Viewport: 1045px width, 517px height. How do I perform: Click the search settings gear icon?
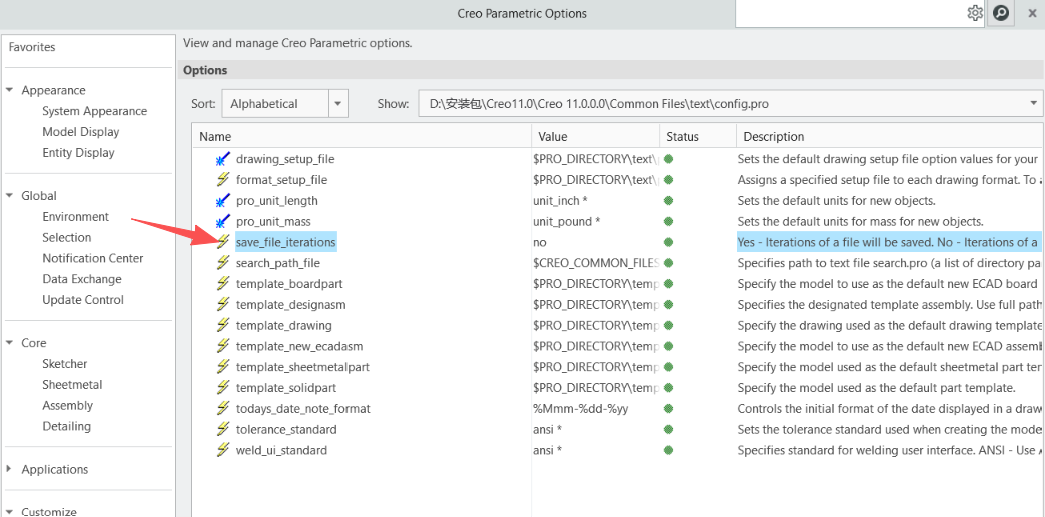tap(974, 13)
